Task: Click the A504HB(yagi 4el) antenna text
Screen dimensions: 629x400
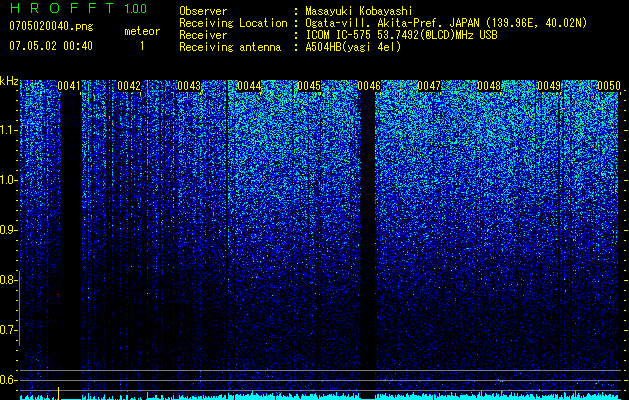Action: (353, 47)
